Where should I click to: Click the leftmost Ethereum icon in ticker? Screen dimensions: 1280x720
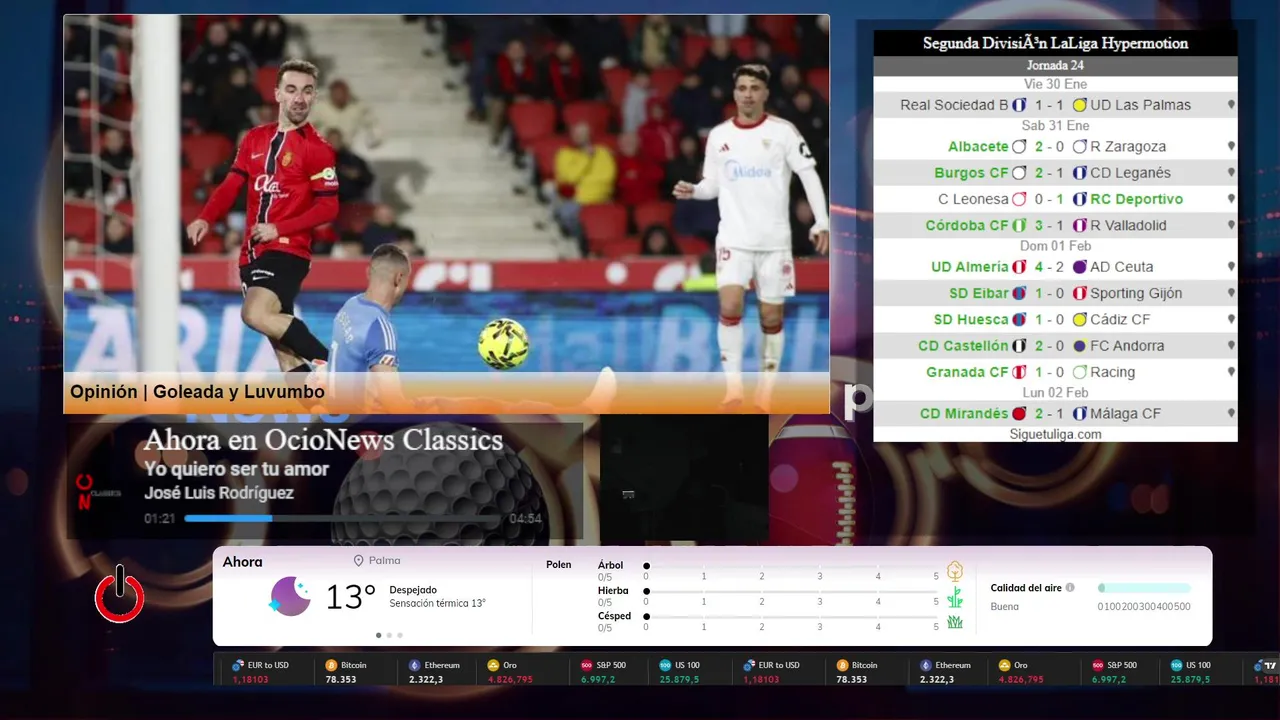click(415, 665)
